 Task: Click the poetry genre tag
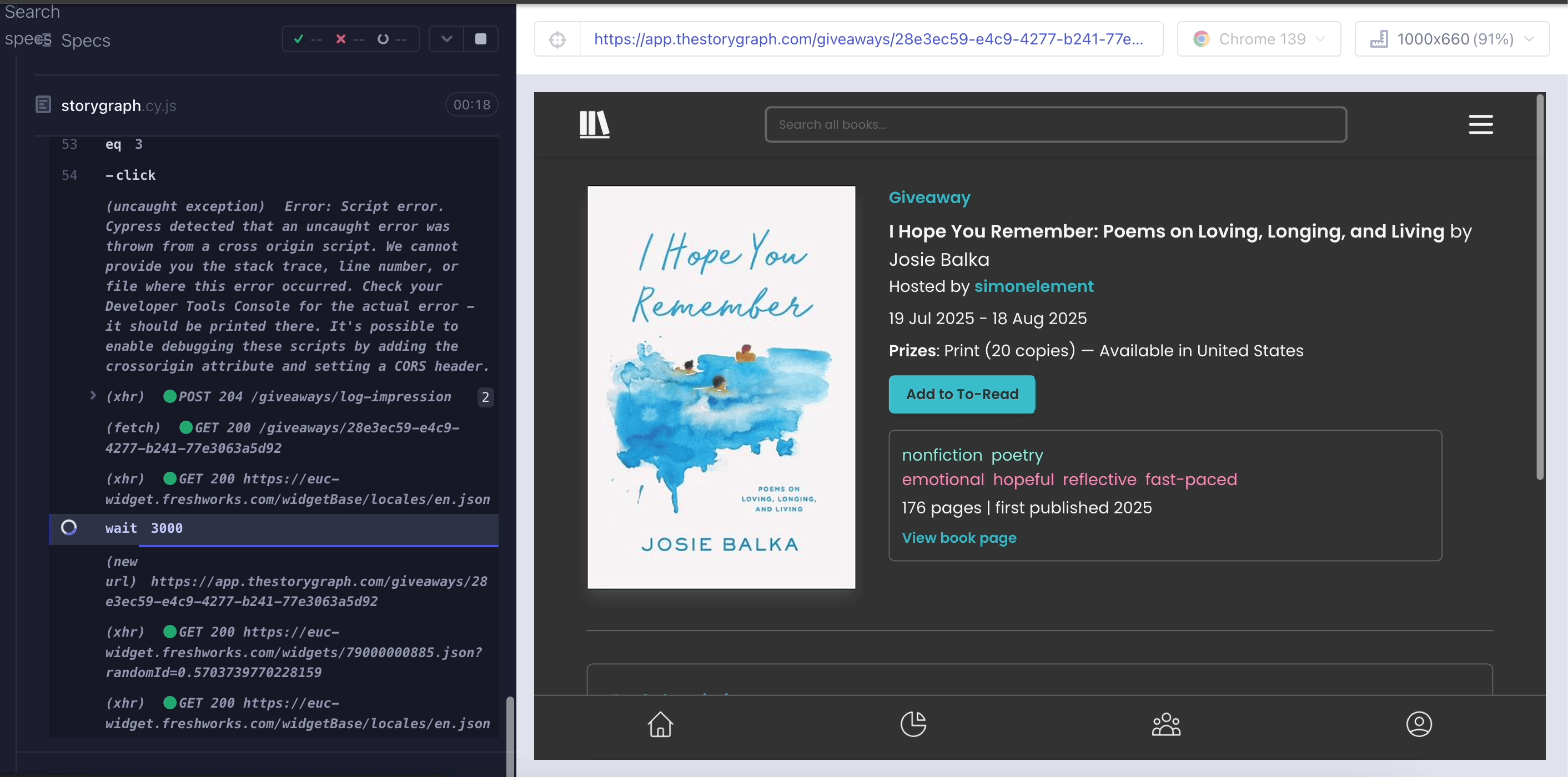[1017, 455]
